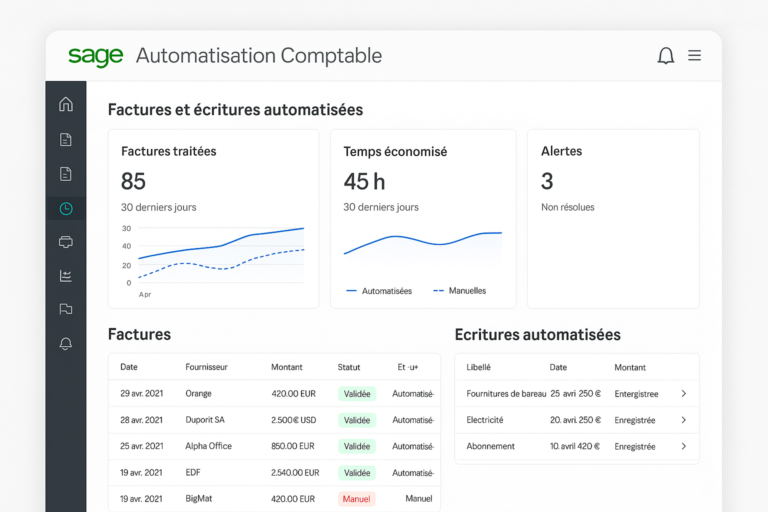The width and height of the screenshot is (768, 512).
Task: Toggle the Manuelles series in chart legend
Action: (x=459, y=291)
